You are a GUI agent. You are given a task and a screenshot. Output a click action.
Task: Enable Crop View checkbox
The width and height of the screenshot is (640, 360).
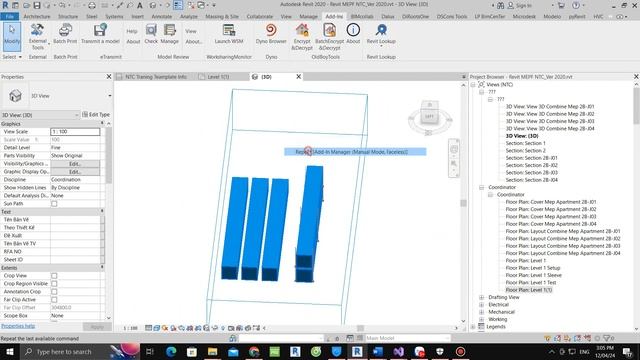click(54, 276)
